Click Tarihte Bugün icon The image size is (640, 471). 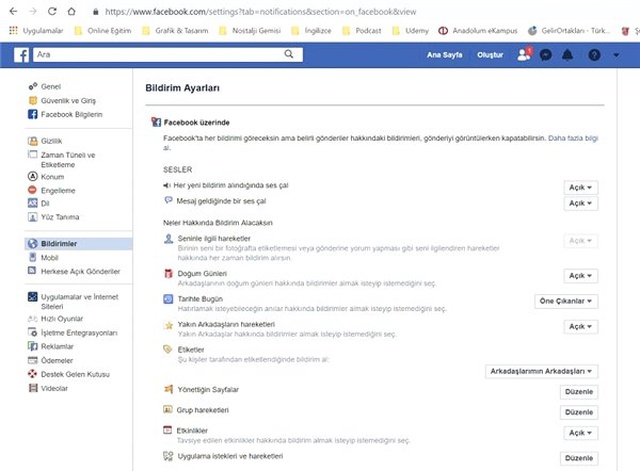[168, 299]
